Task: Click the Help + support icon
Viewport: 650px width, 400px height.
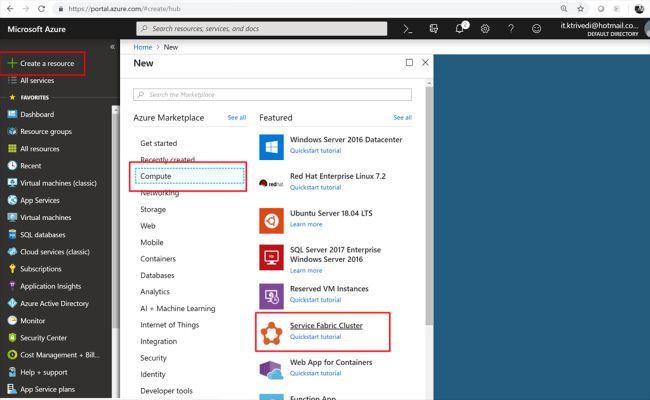Action: (x=12, y=372)
